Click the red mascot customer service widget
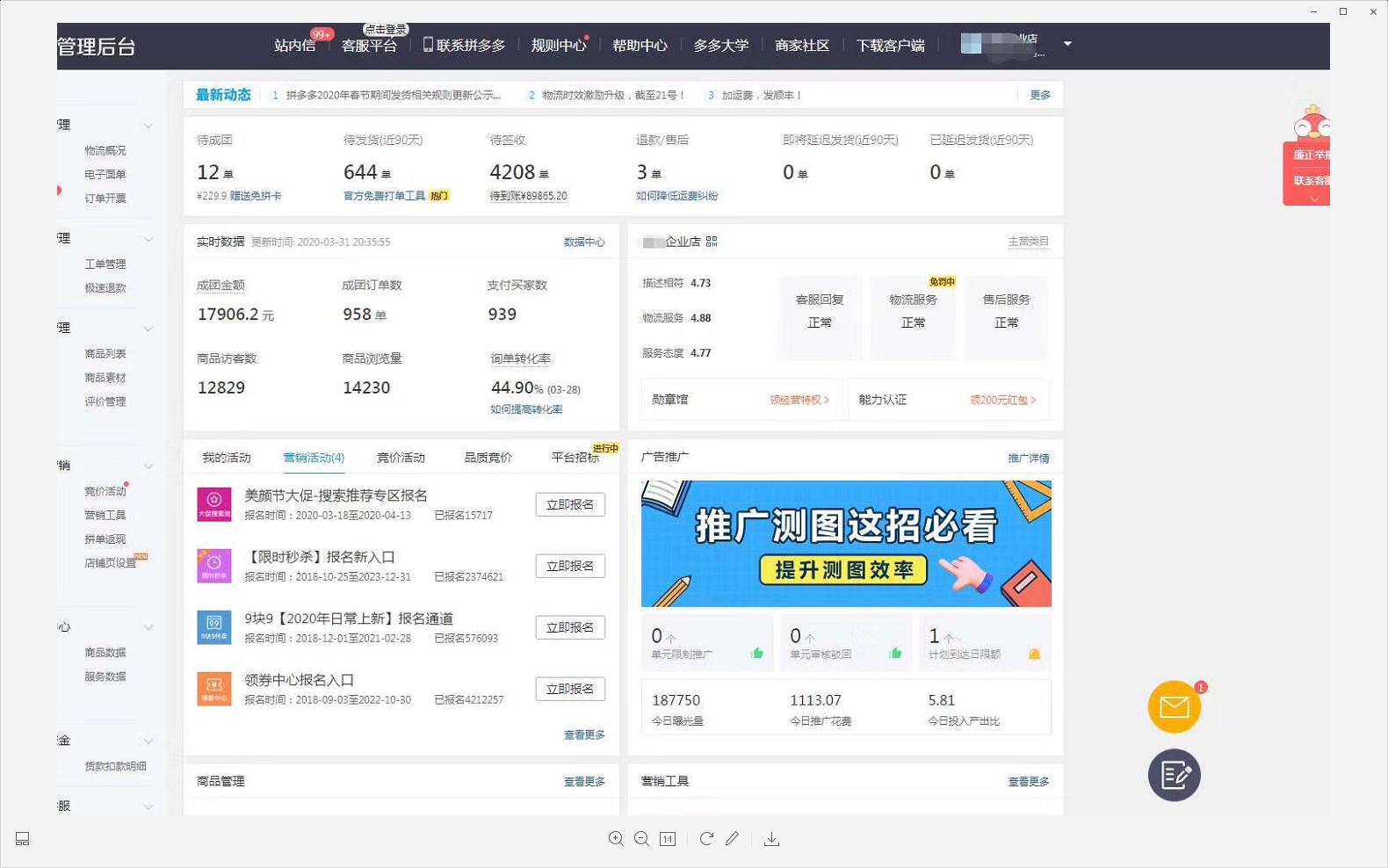 [1311, 123]
